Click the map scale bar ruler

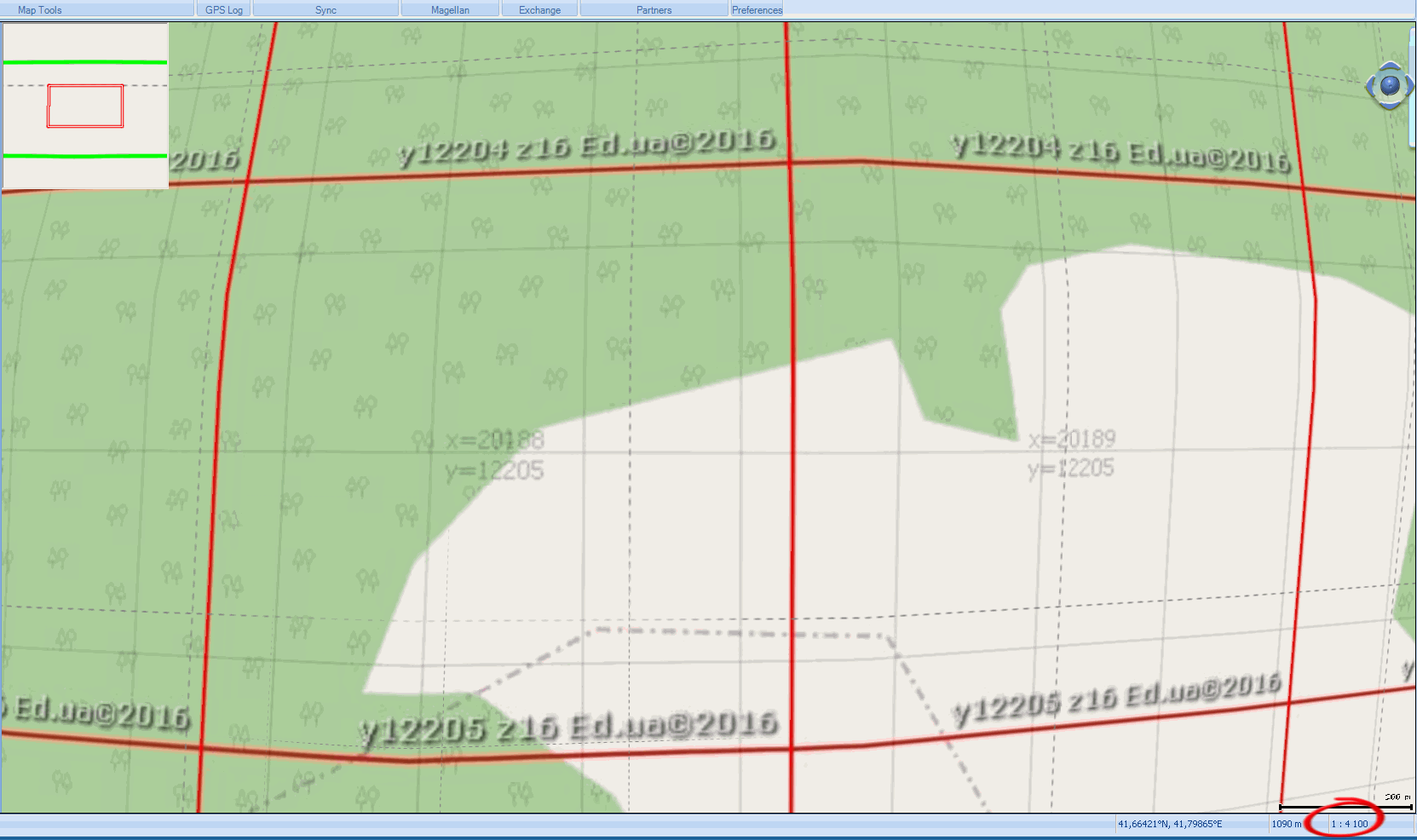click(1345, 806)
